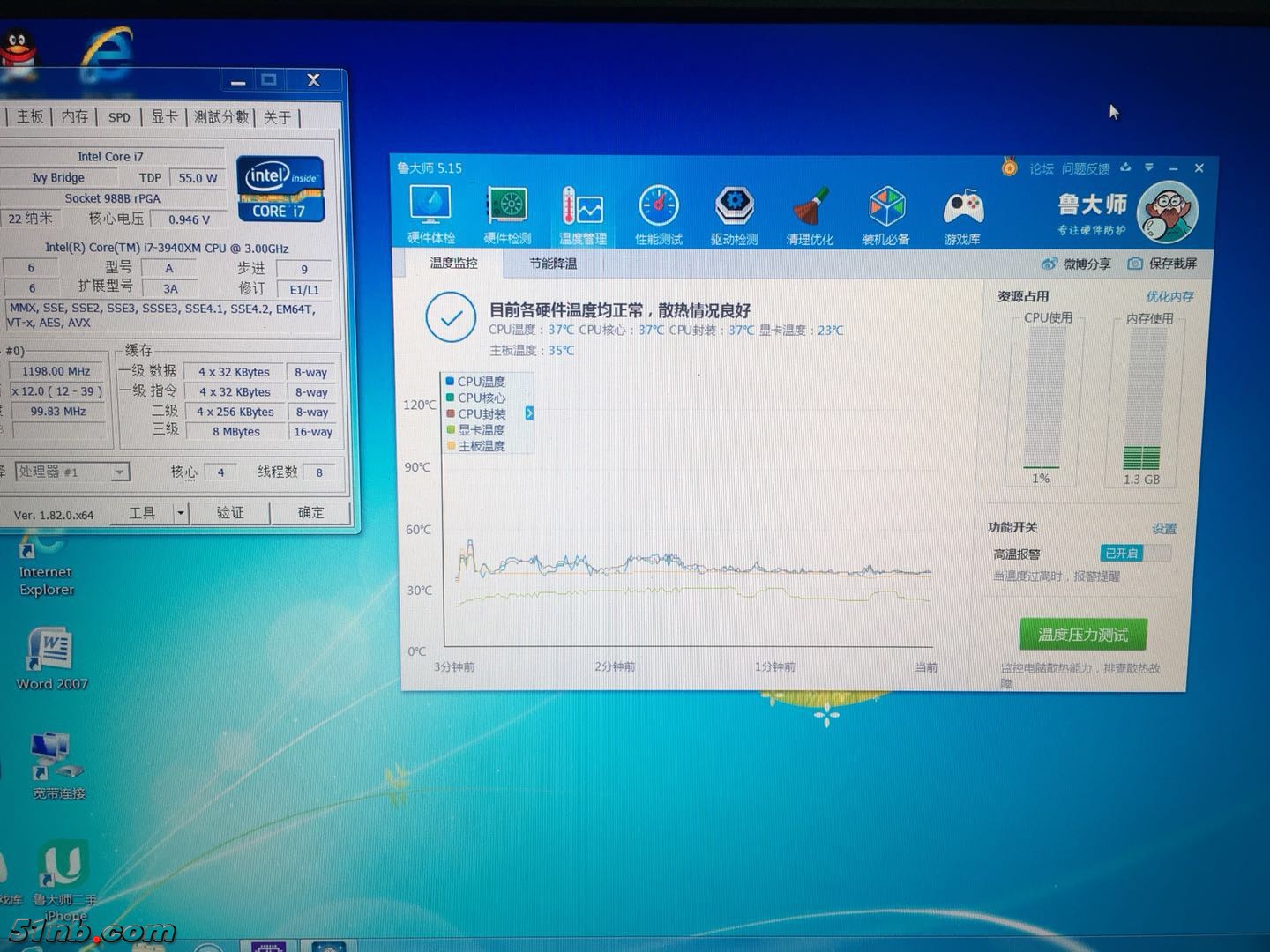The width and height of the screenshot is (1270, 952).
Task: Open the 游戏库 gamepad icon
Action: coord(962,215)
